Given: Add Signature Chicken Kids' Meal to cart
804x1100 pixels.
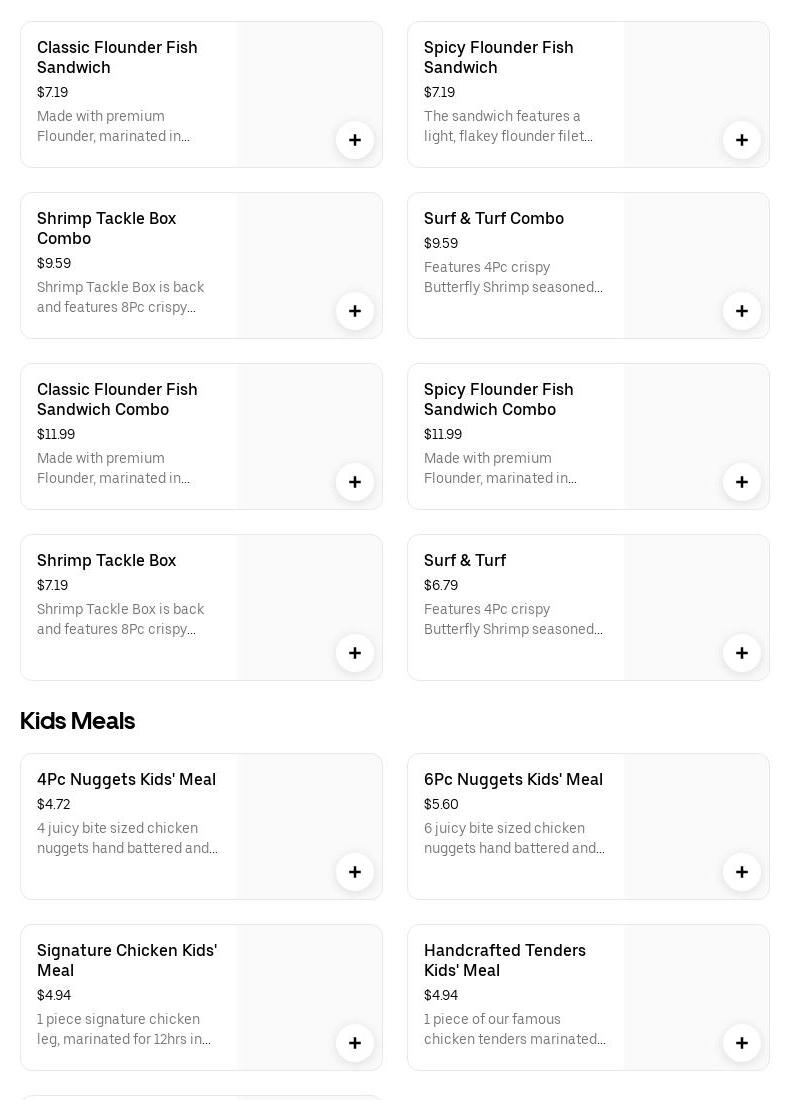Looking at the screenshot, I should (x=355, y=1043).
